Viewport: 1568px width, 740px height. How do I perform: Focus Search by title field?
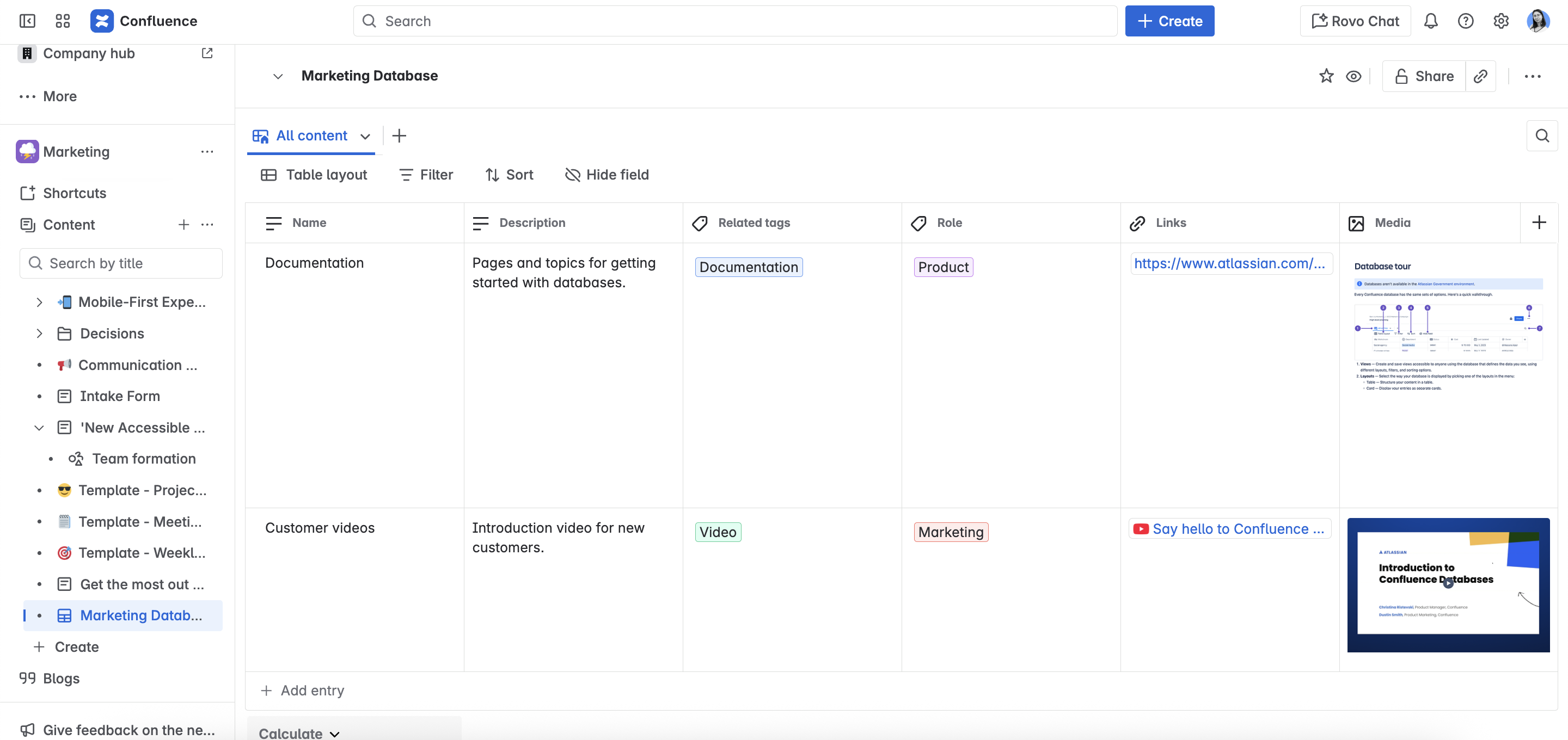point(121,263)
